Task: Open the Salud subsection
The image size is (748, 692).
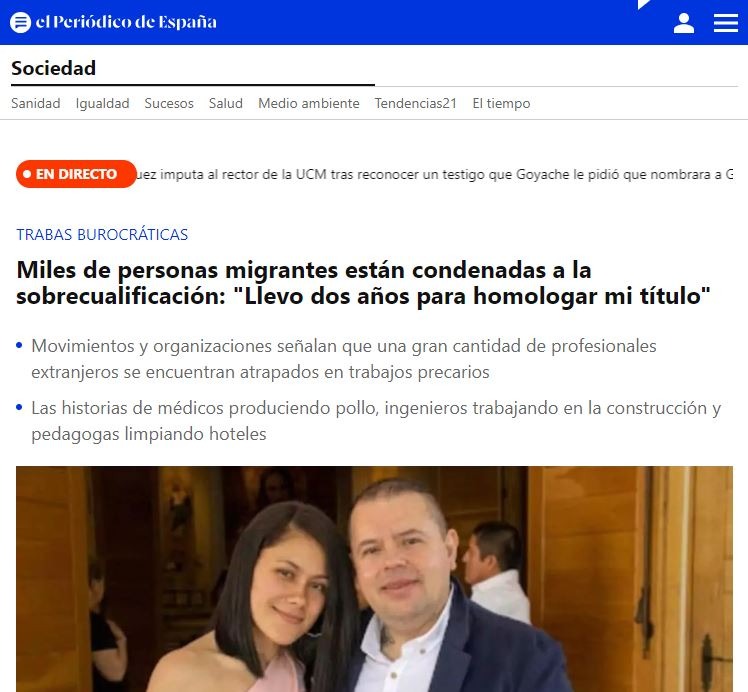Action: (226, 103)
